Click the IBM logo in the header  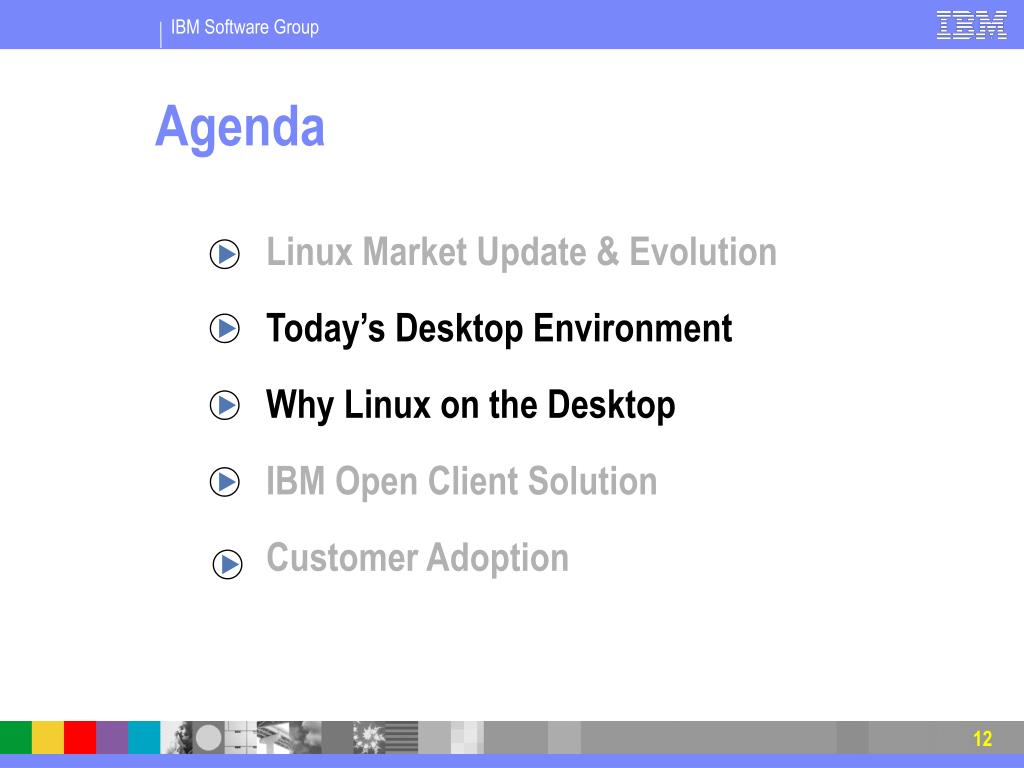(971, 25)
